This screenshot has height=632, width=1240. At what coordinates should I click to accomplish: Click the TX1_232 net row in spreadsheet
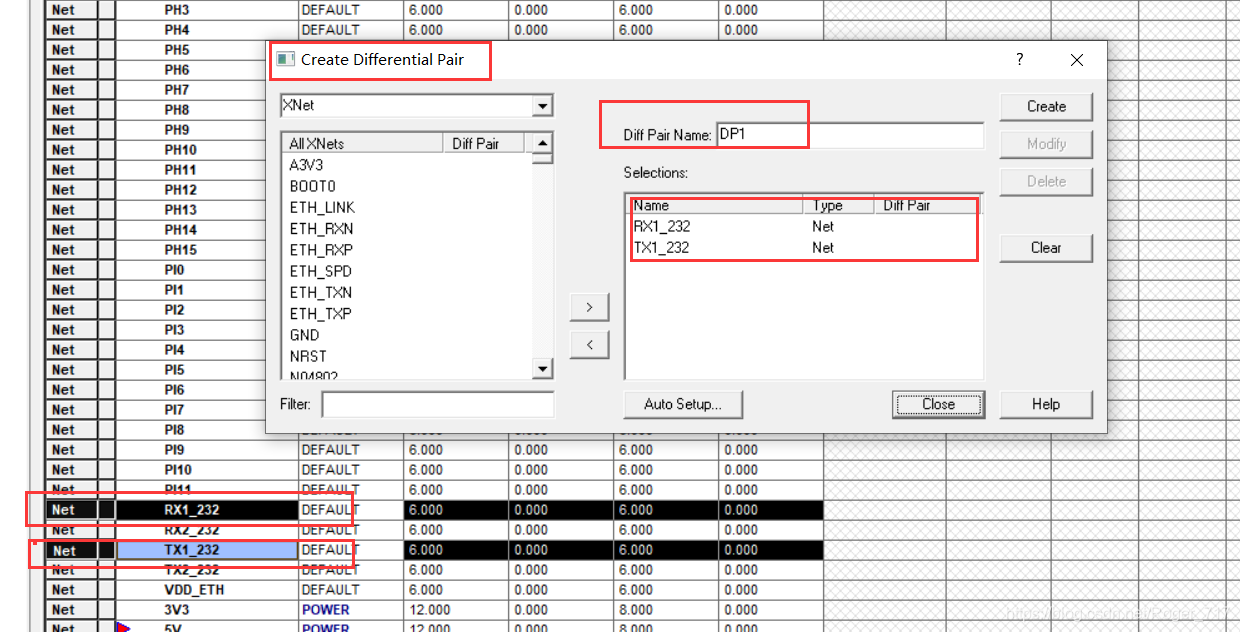207,550
